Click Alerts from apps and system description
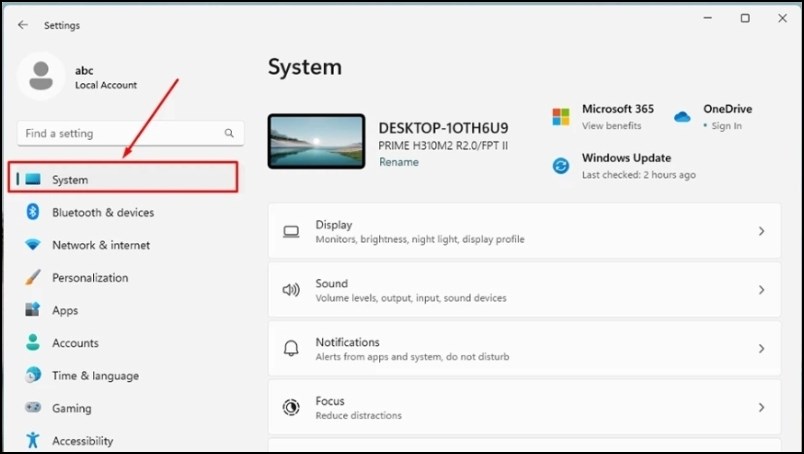 pos(412,357)
